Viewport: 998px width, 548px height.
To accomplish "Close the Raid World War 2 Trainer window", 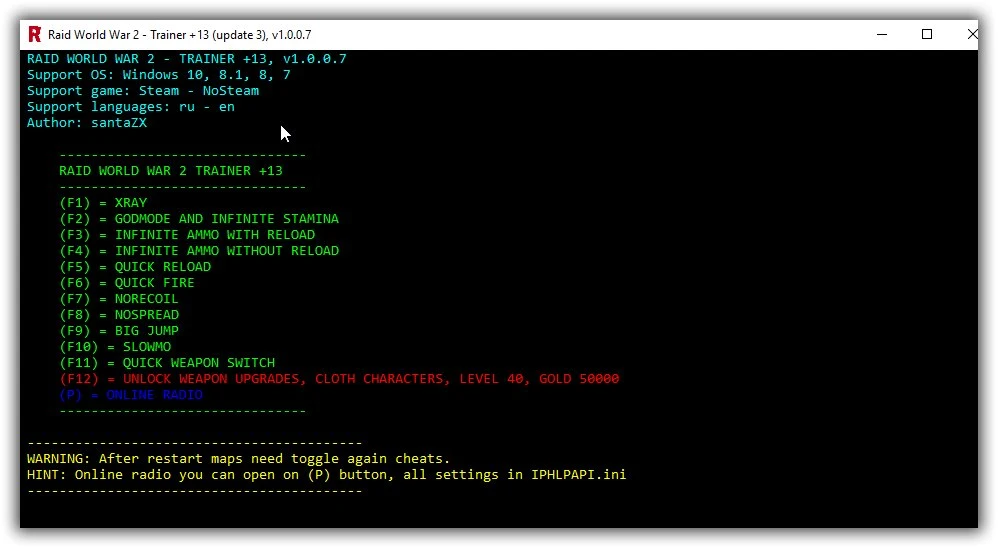I will tap(971, 34).
